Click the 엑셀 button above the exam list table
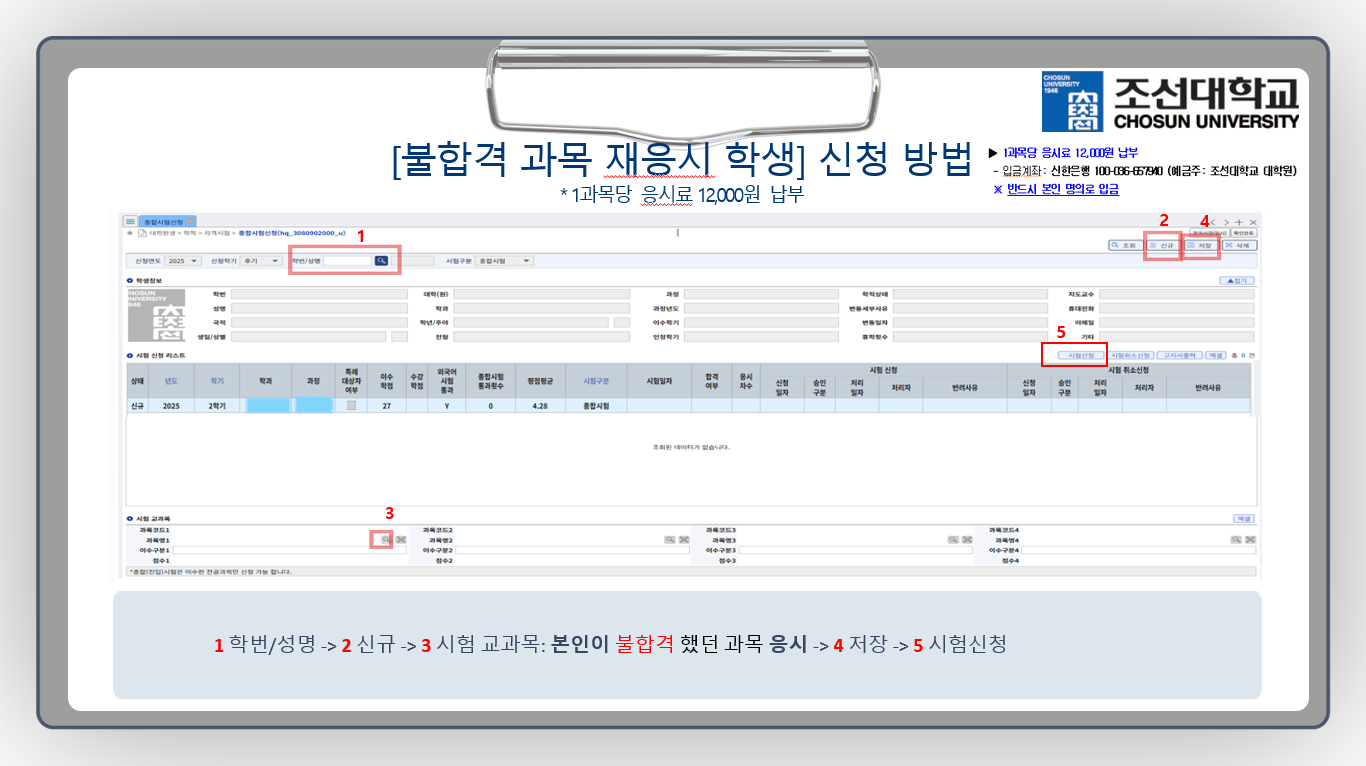Screen dimensions: 1366x766 coord(1215,355)
